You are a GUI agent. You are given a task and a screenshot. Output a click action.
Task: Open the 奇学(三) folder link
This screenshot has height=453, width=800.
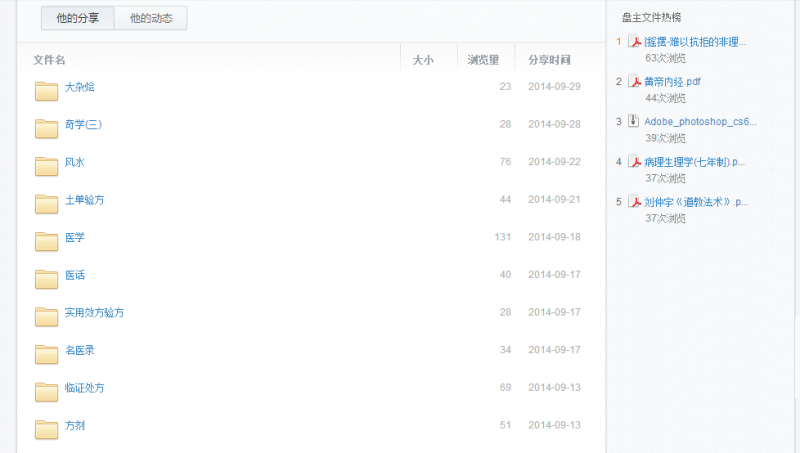(x=83, y=124)
